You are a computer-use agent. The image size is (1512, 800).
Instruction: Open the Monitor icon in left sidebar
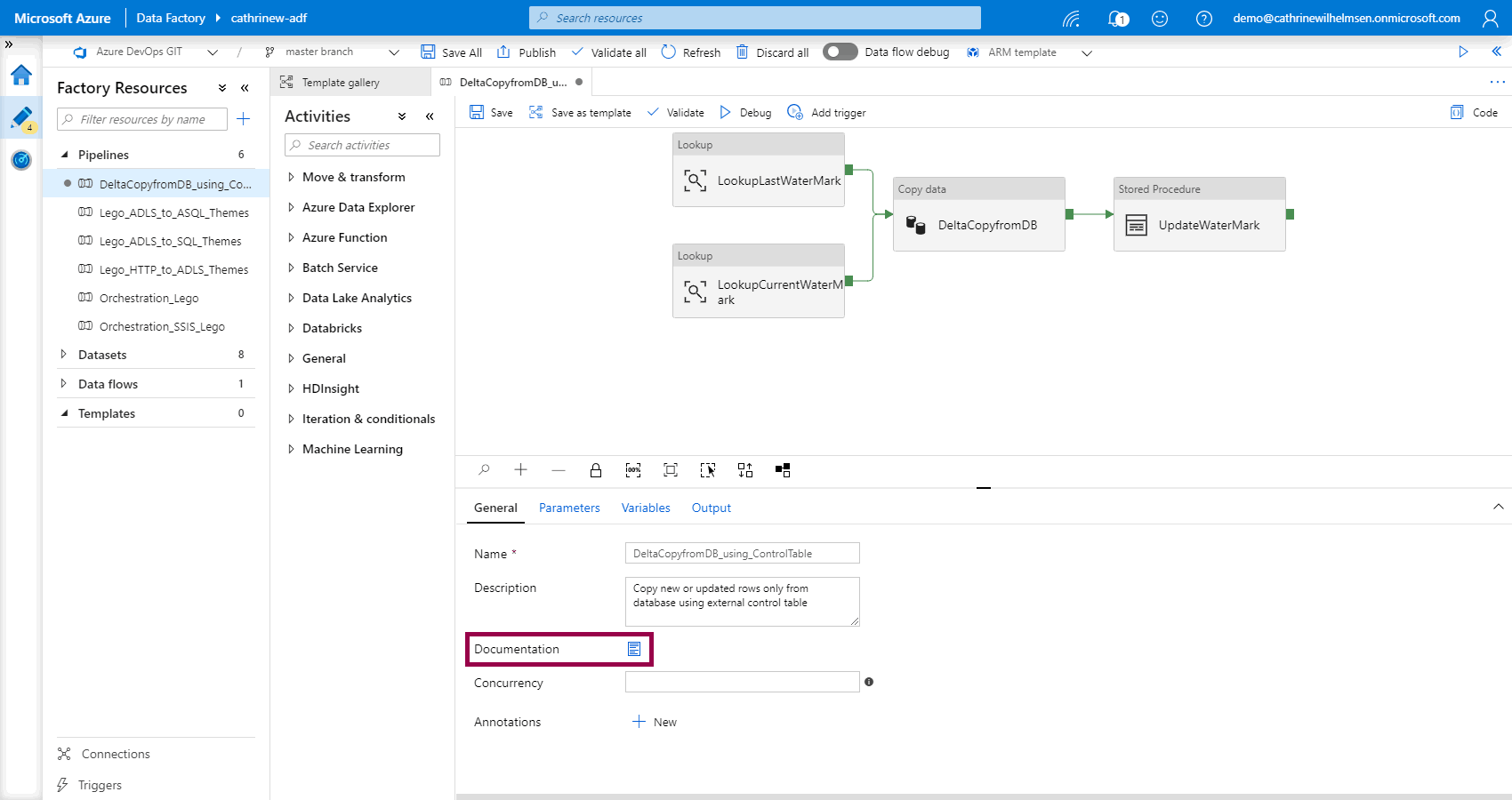click(x=21, y=160)
